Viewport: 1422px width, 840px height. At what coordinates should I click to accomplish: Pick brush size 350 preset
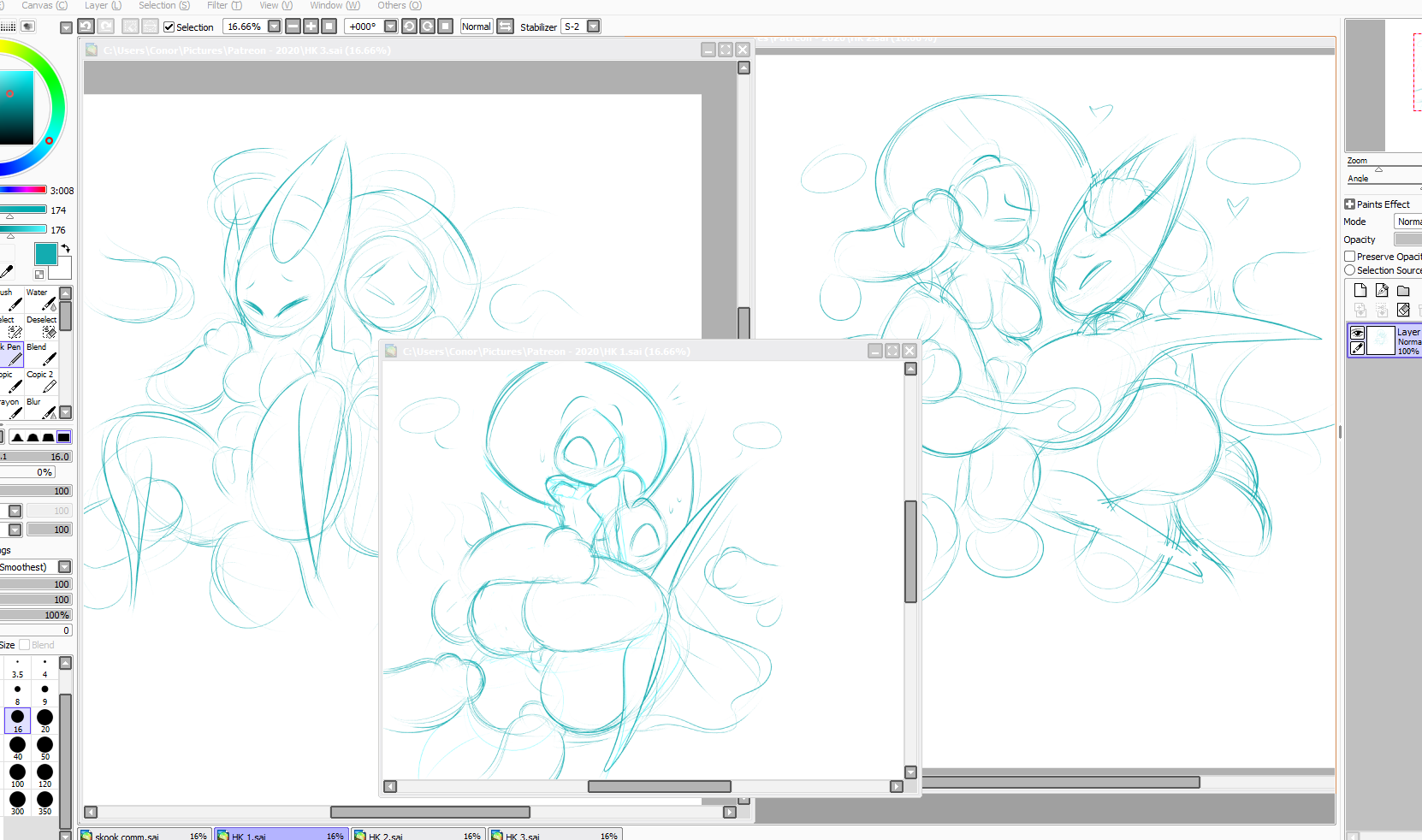click(45, 802)
